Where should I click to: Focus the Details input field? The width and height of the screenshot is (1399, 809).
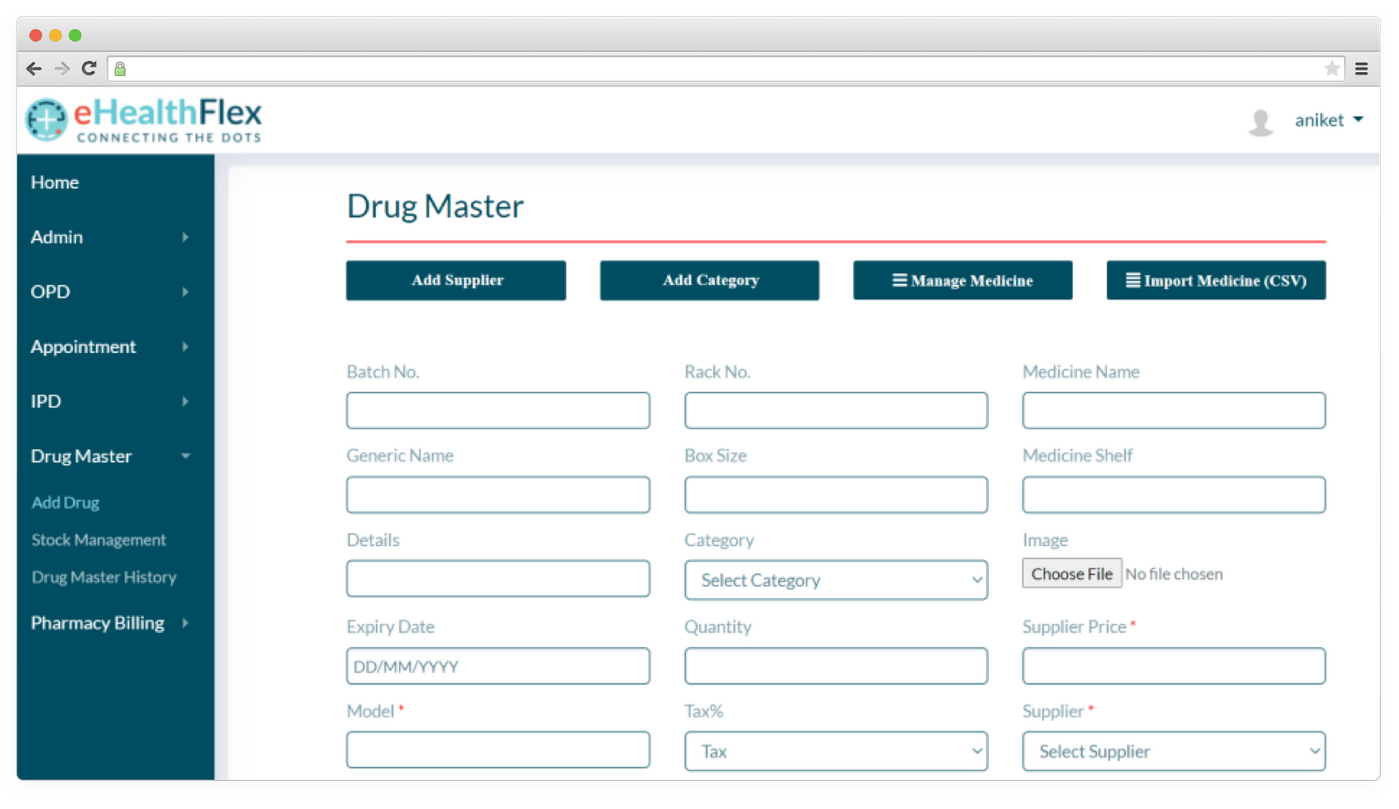pyautogui.click(x=498, y=579)
